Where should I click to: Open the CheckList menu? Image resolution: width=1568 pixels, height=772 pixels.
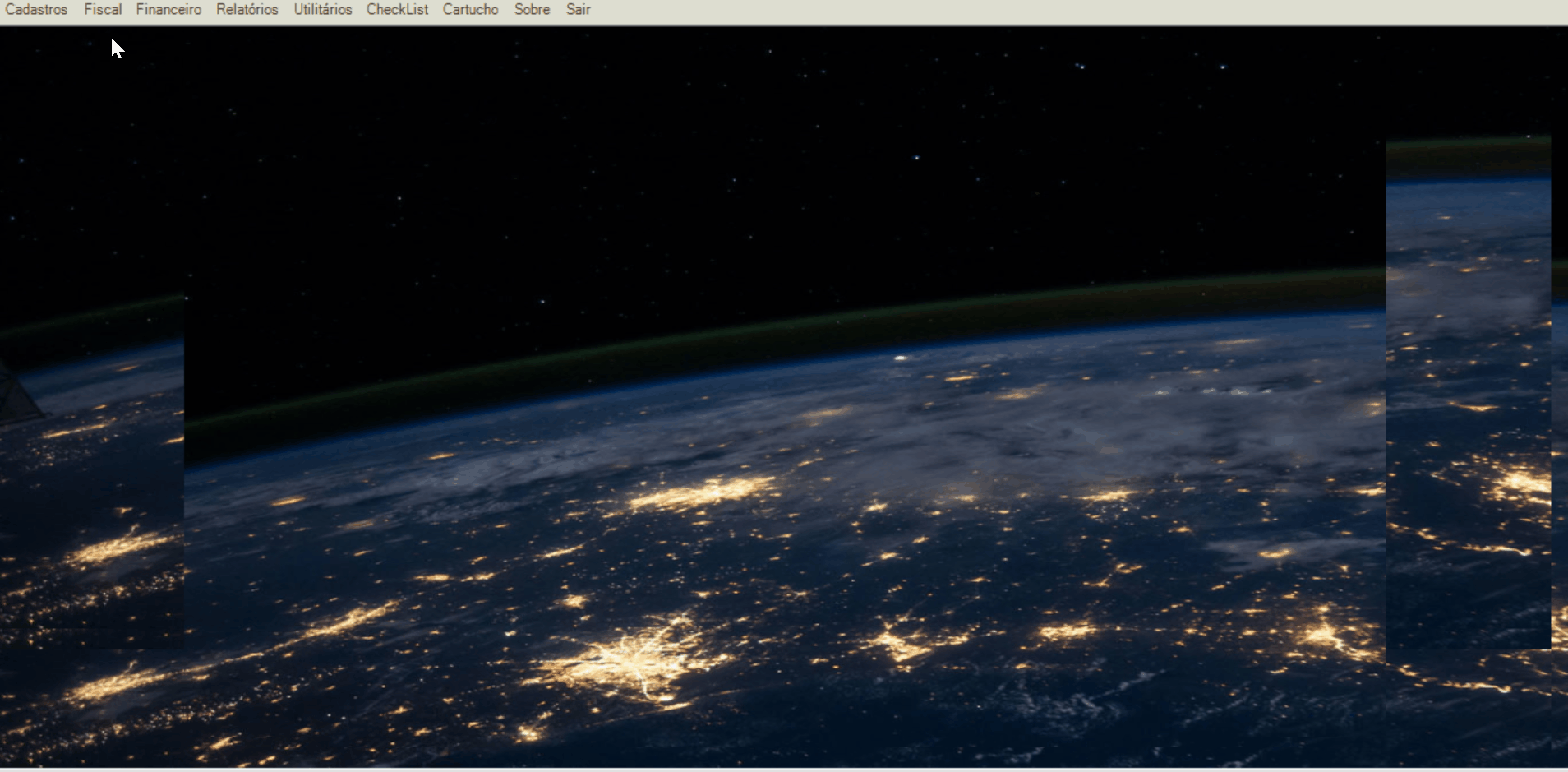397,10
